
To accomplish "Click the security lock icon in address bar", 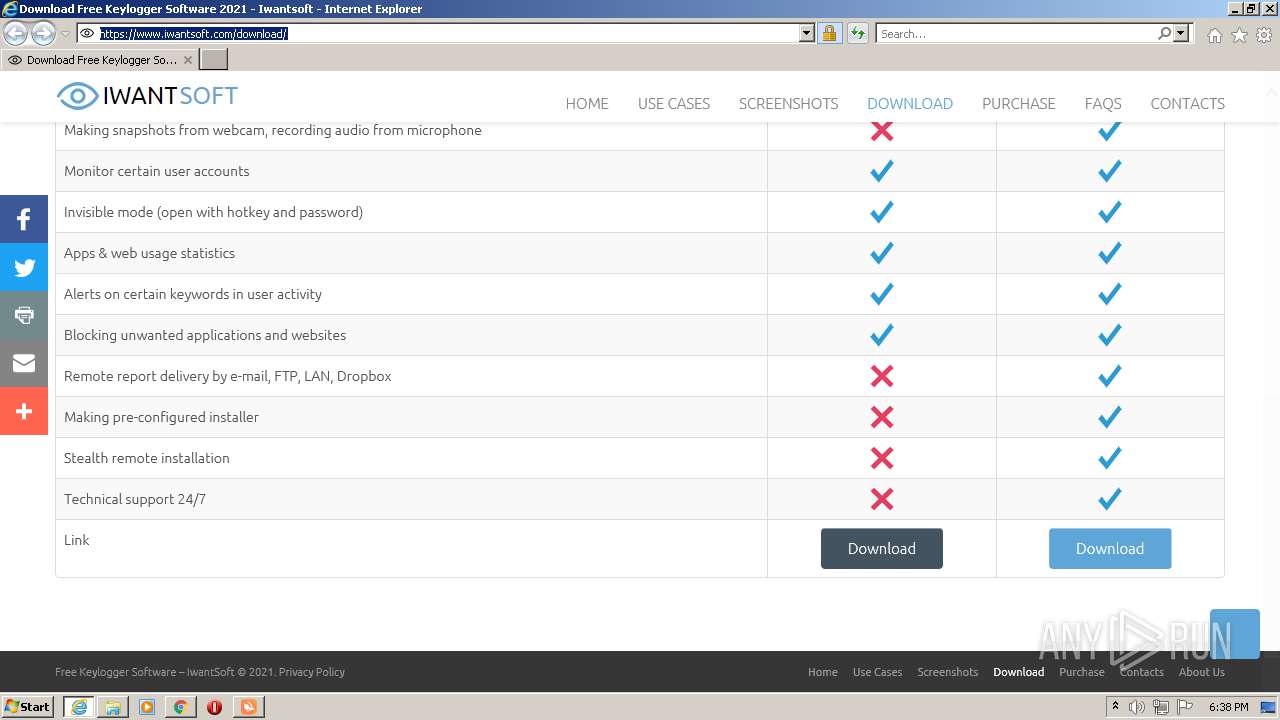I will pos(829,33).
